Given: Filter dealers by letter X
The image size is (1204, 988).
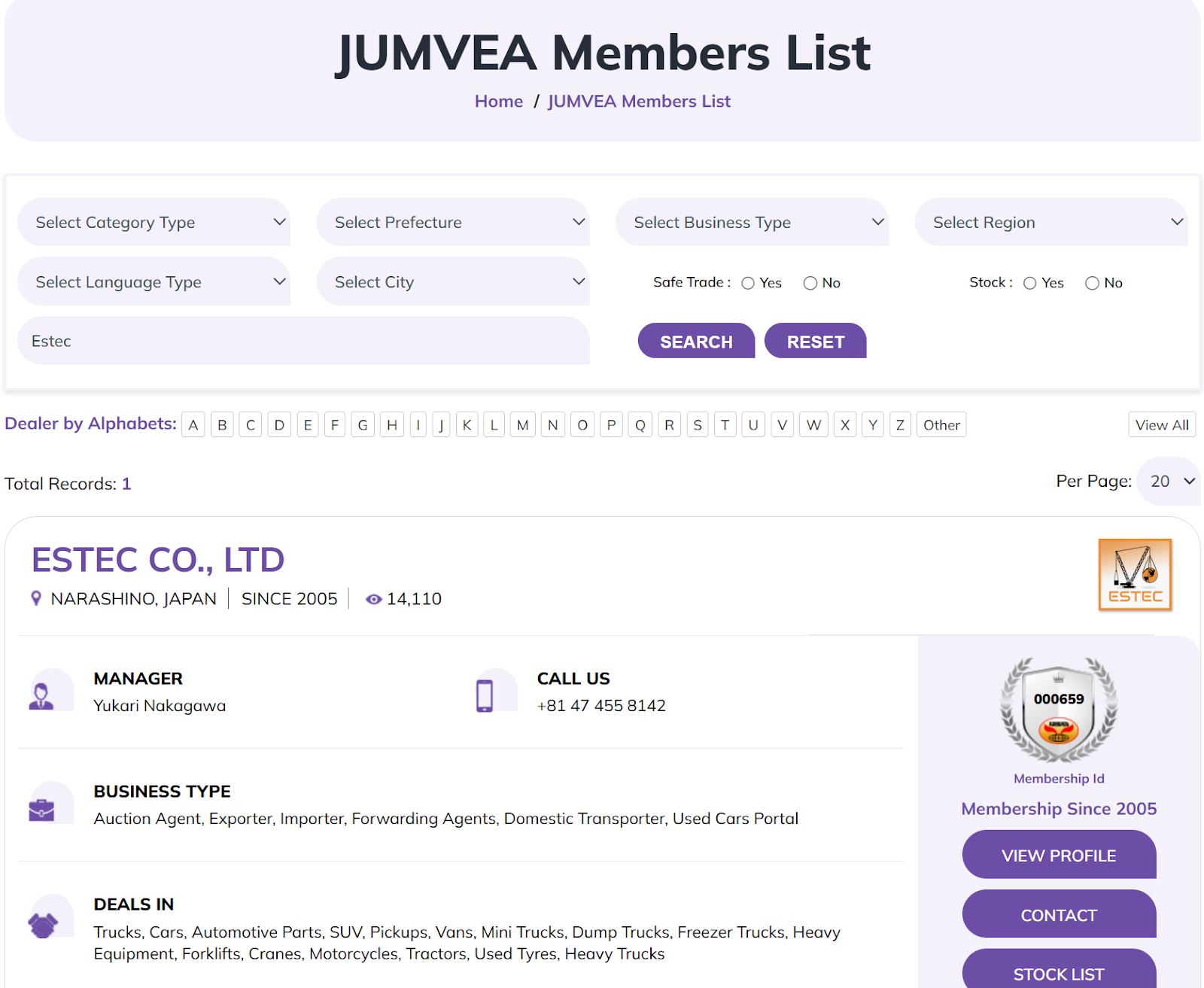Looking at the screenshot, I should (845, 424).
